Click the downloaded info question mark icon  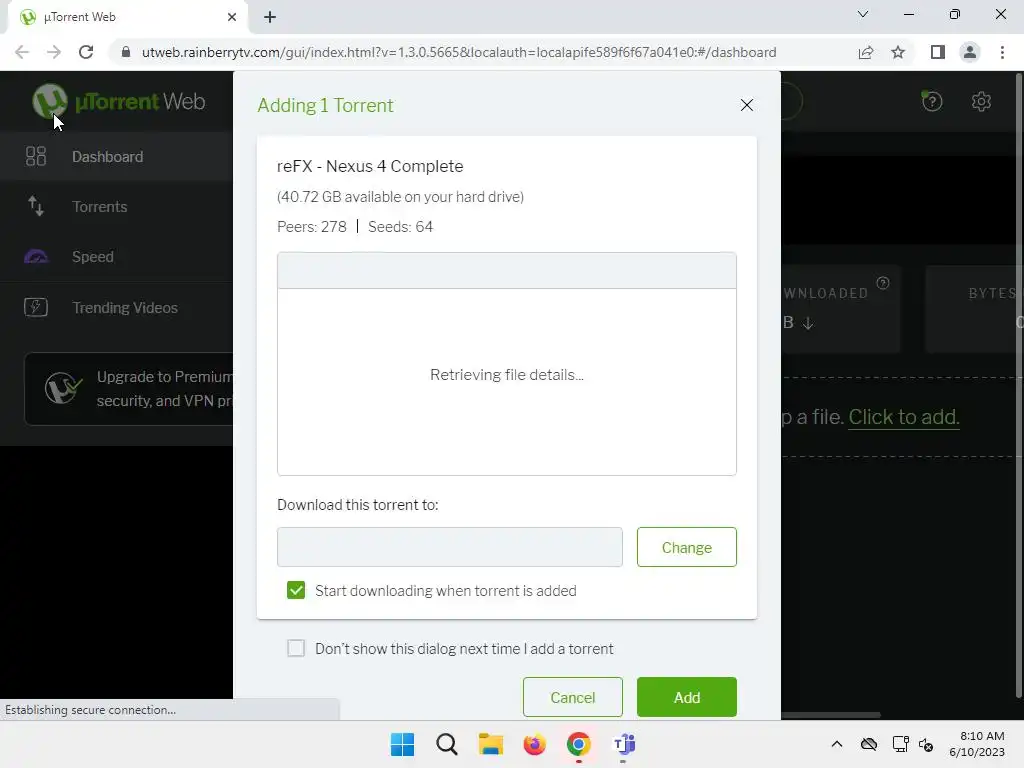pos(883,283)
